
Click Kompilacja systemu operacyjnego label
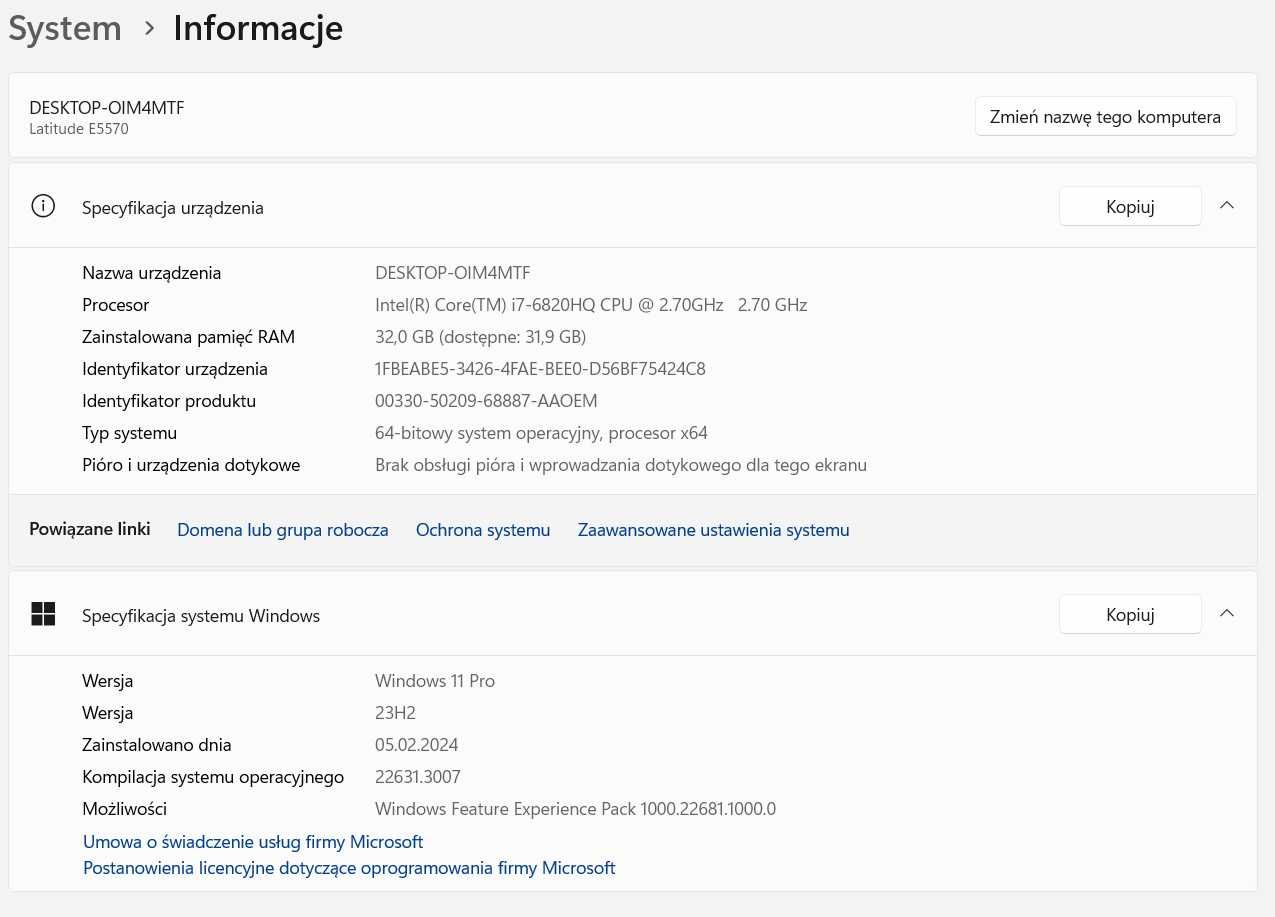213,777
